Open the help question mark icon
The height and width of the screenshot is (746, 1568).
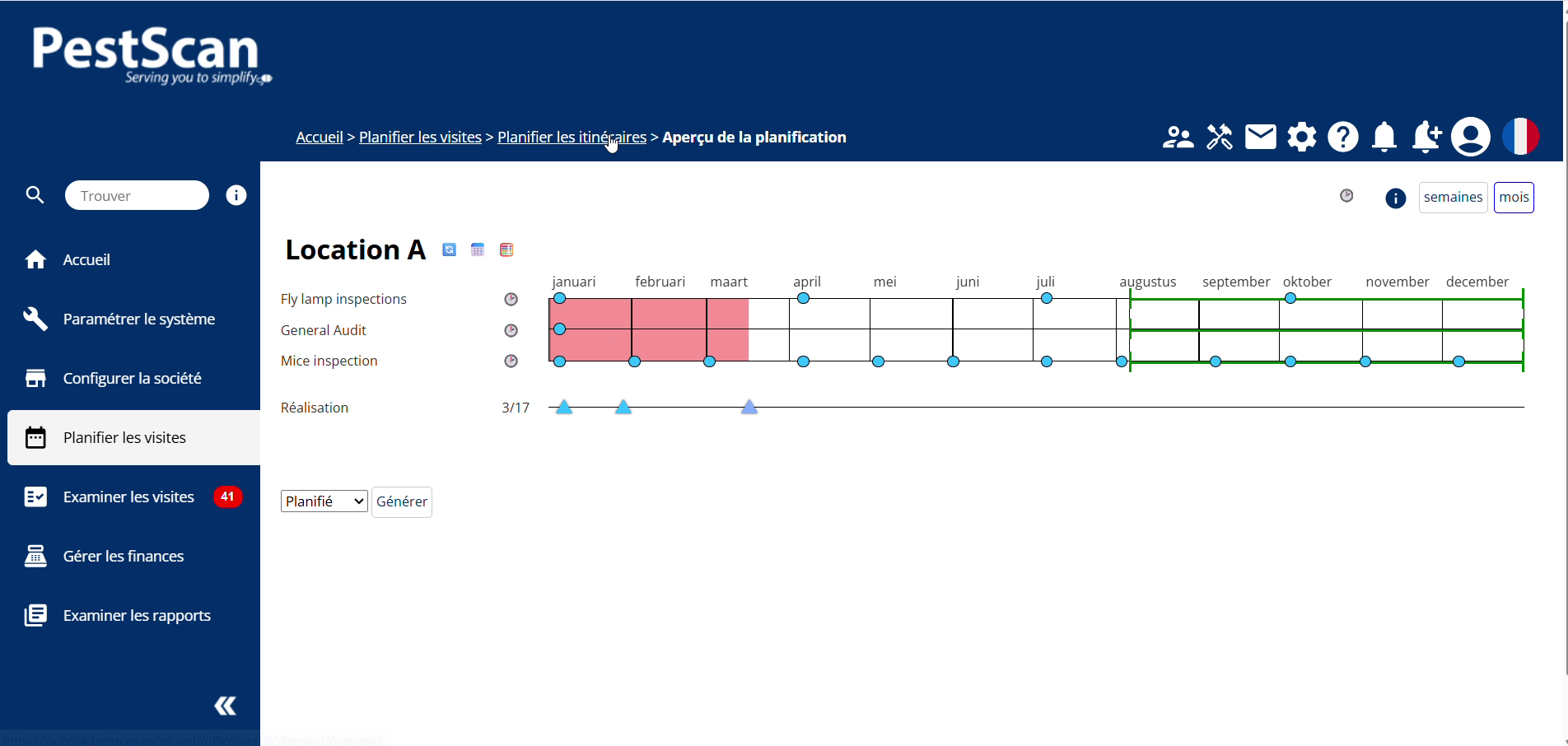[1343, 137]
